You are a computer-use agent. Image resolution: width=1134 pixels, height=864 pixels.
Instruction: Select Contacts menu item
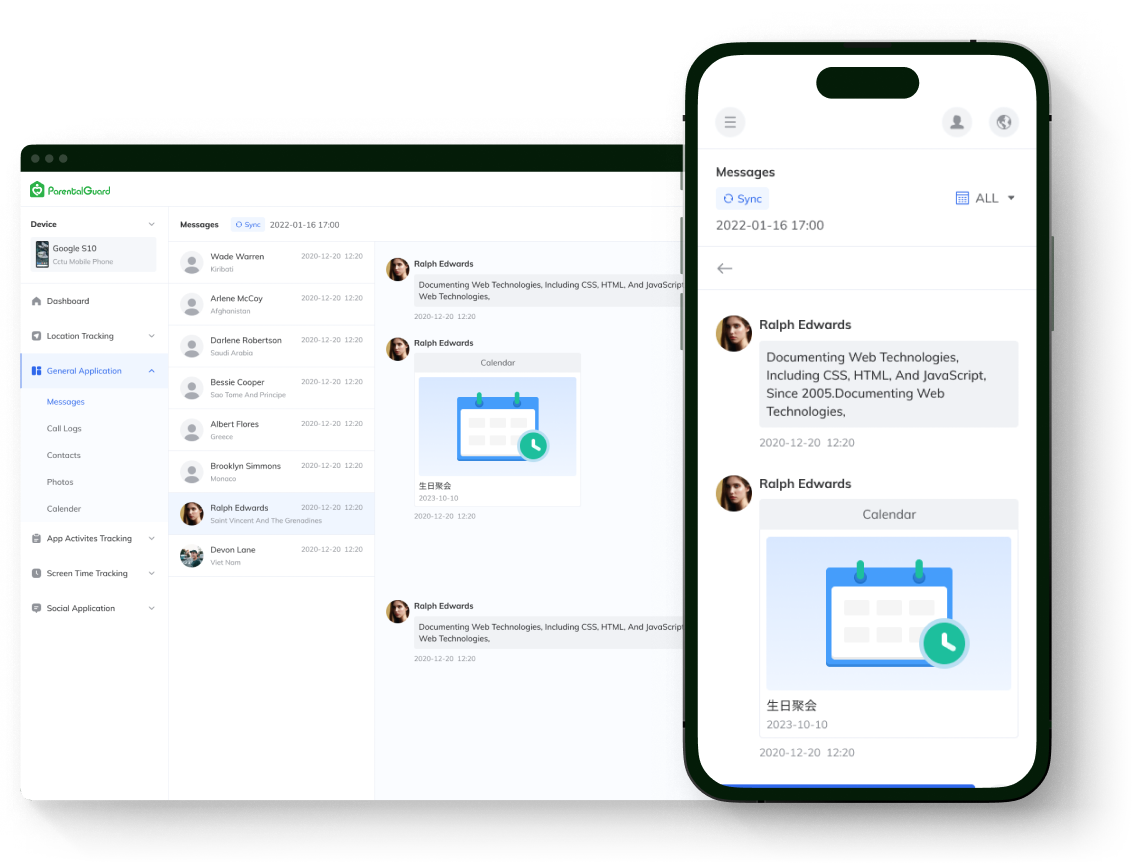63,455
